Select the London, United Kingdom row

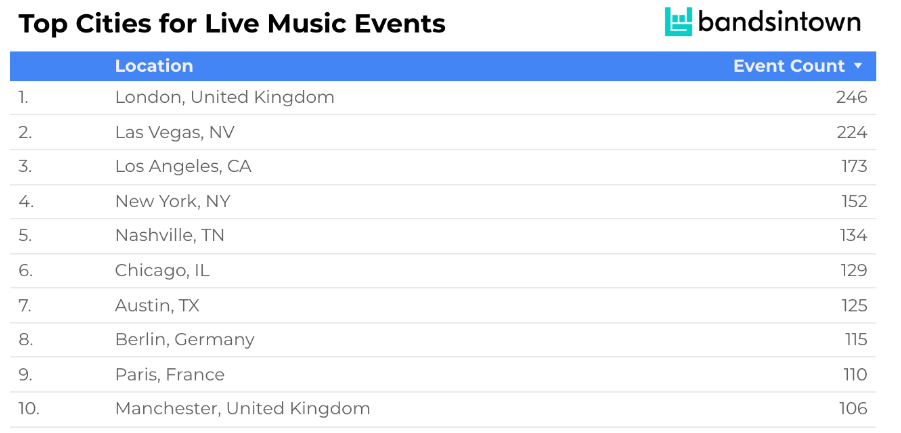pyautogui.click(x=443, y=98)
